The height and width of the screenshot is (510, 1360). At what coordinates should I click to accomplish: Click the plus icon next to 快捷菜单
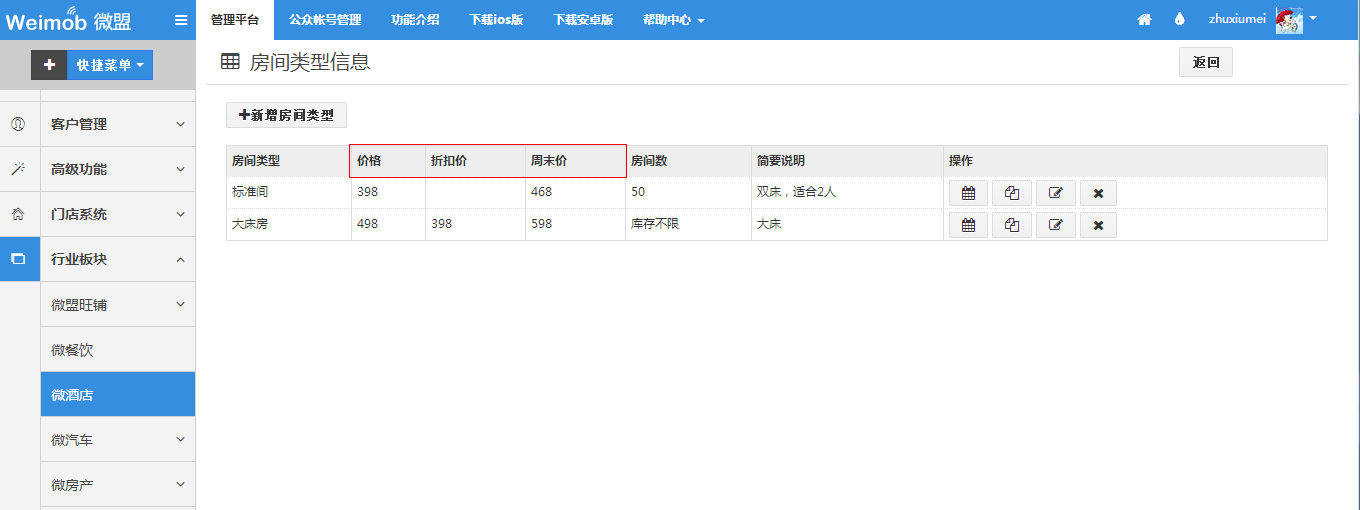49,65
